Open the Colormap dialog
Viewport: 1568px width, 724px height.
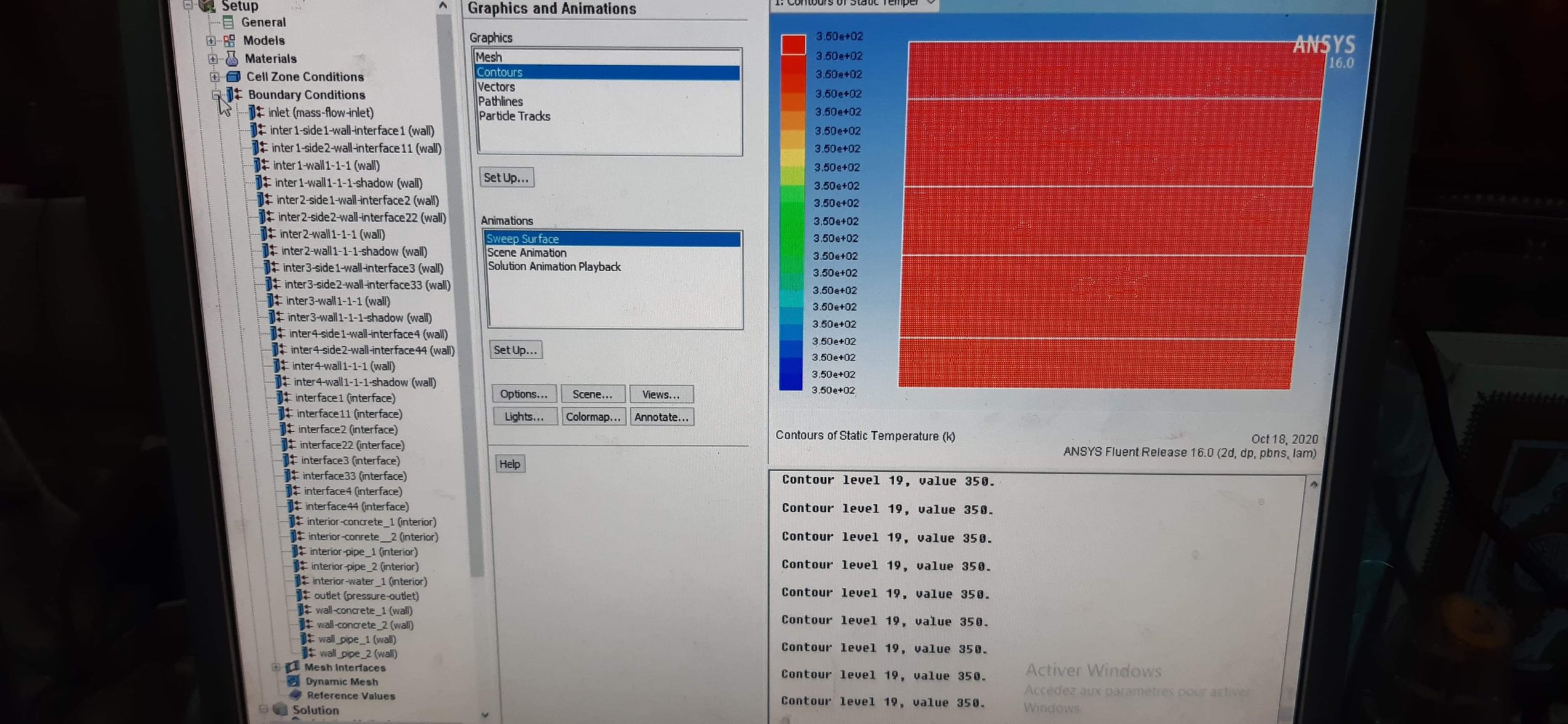pos(593,417)
